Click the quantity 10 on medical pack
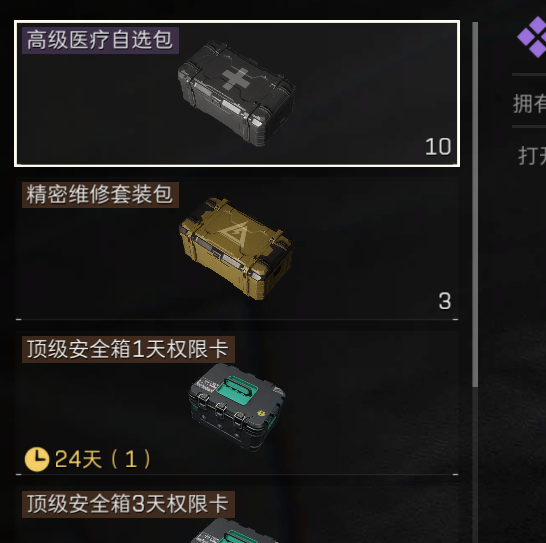Viewport: 546px width, 543px height. click(x=438, y=147)
